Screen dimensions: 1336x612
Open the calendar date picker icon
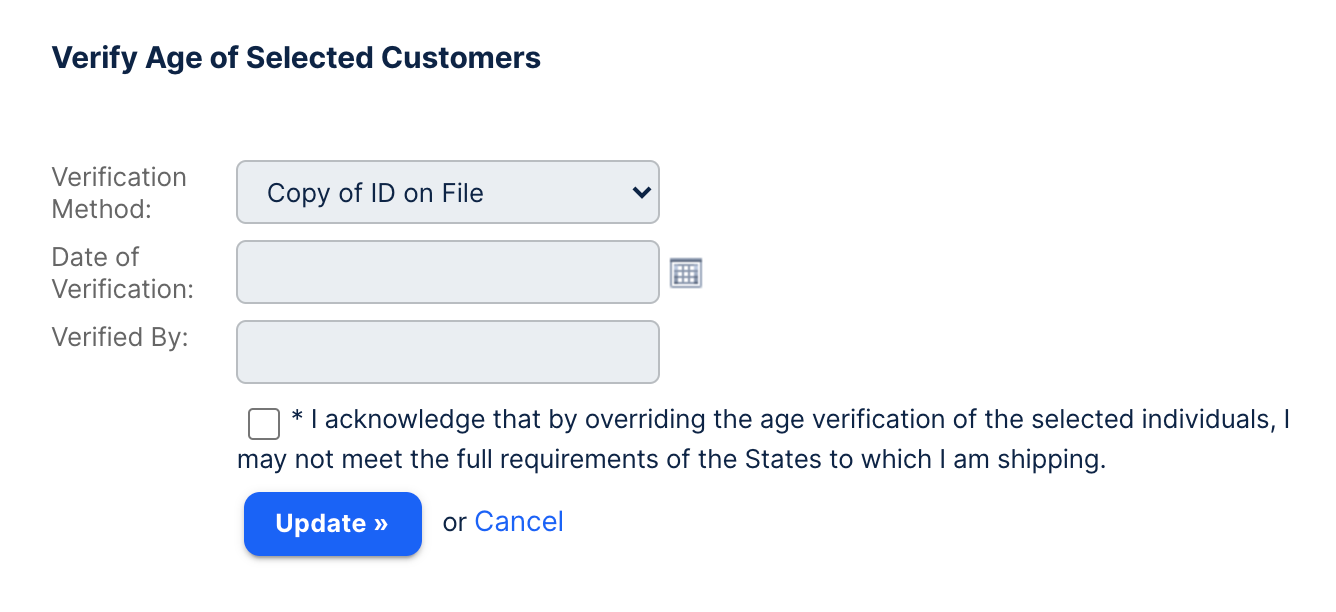pyautogui.click(x=686, y=272)
